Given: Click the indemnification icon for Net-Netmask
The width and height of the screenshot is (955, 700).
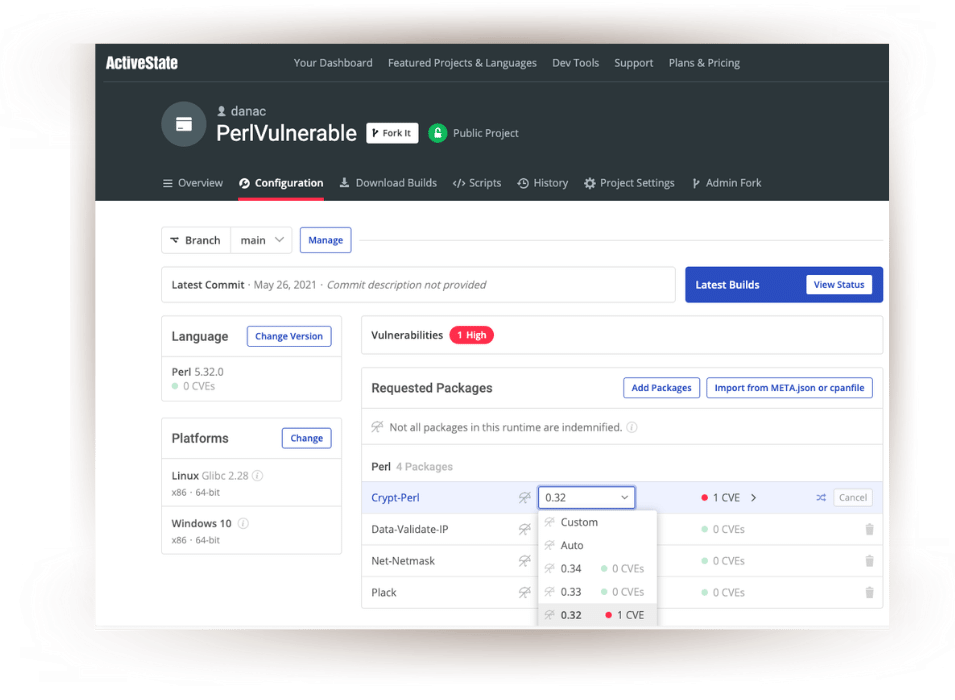Looking at the screenshot, I should point(524,560).
